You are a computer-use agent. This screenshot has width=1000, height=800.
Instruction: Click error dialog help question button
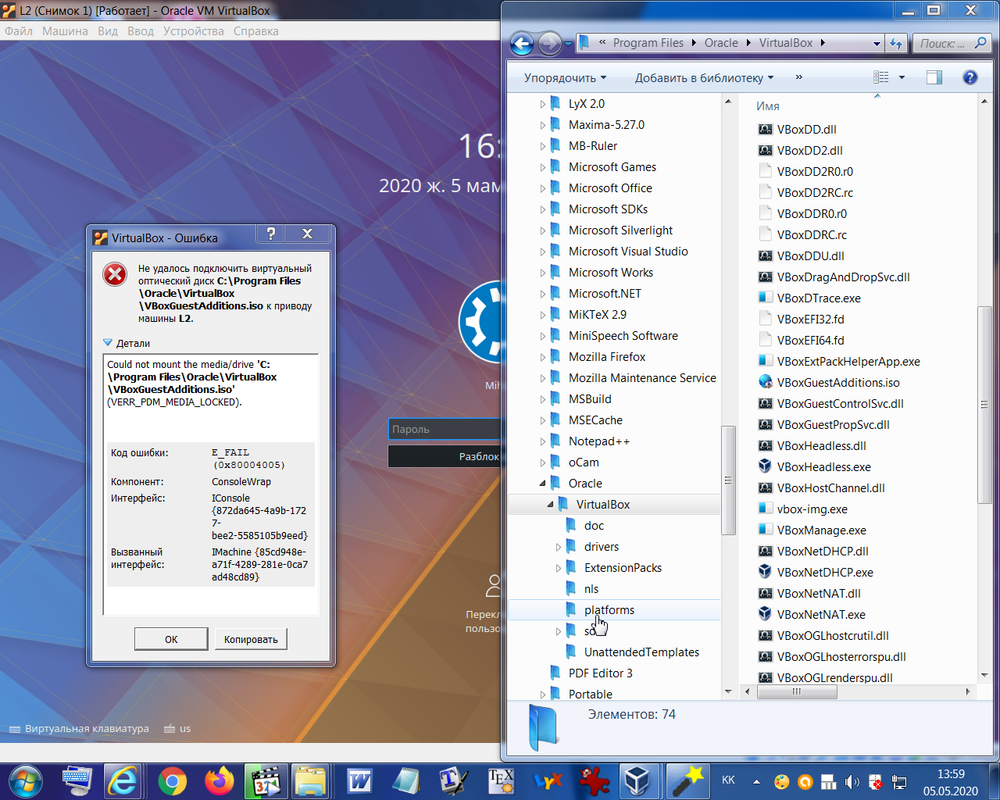(271, 234)
